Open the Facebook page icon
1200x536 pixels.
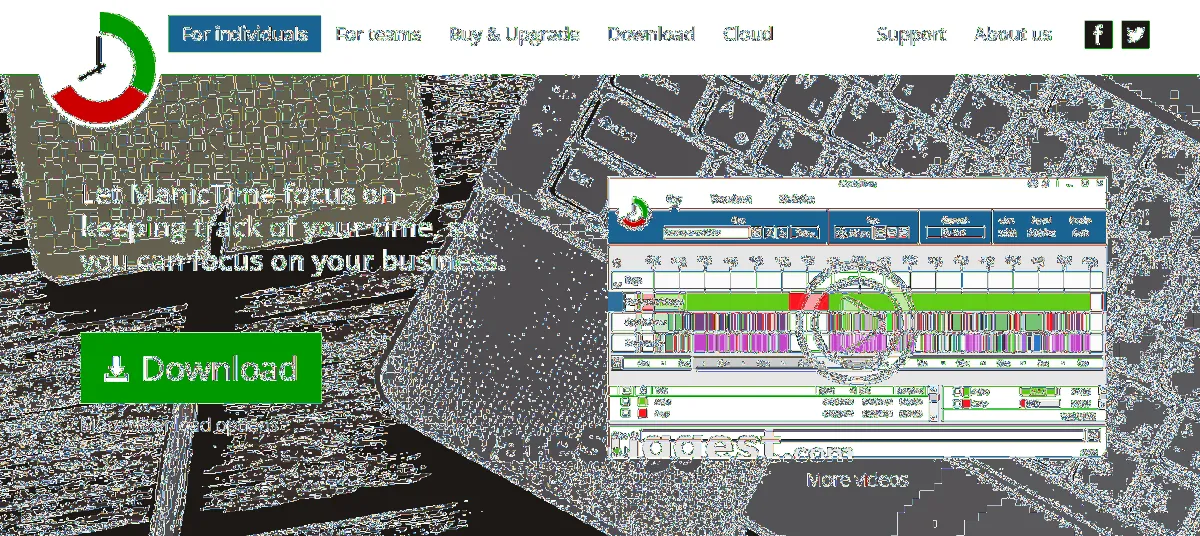pos(1098,35)
